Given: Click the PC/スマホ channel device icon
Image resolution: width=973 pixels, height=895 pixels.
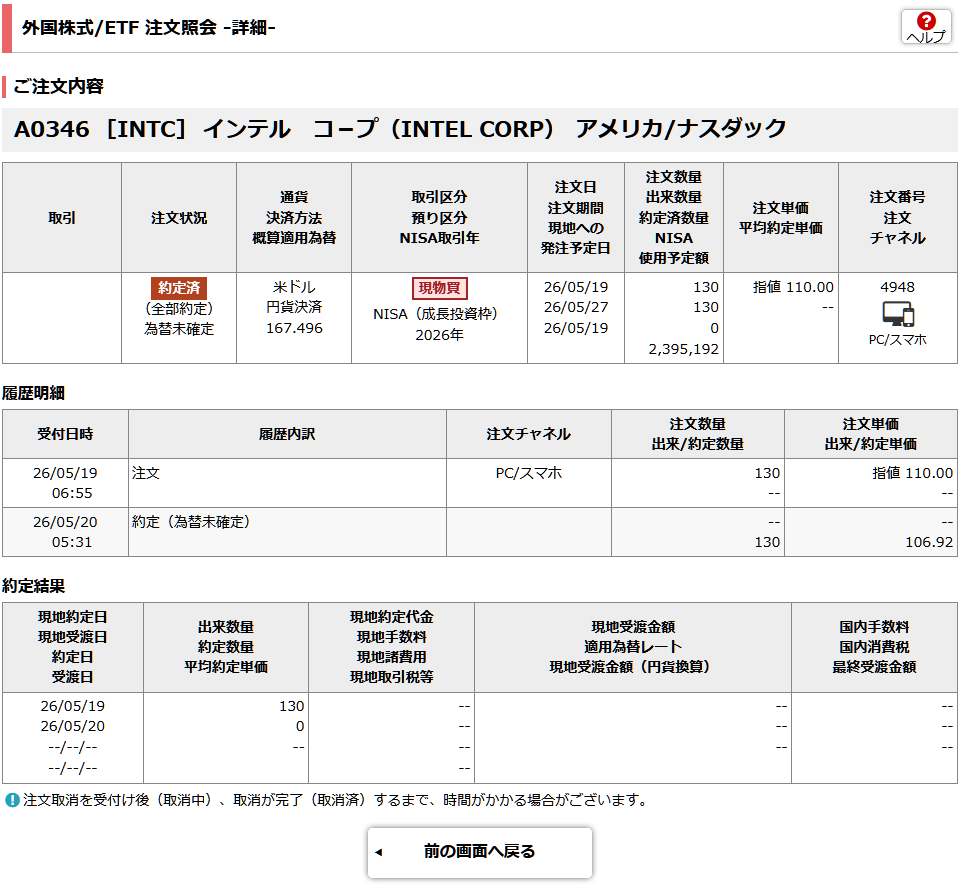Looking at the screenshot, I should tap(897, 314).
